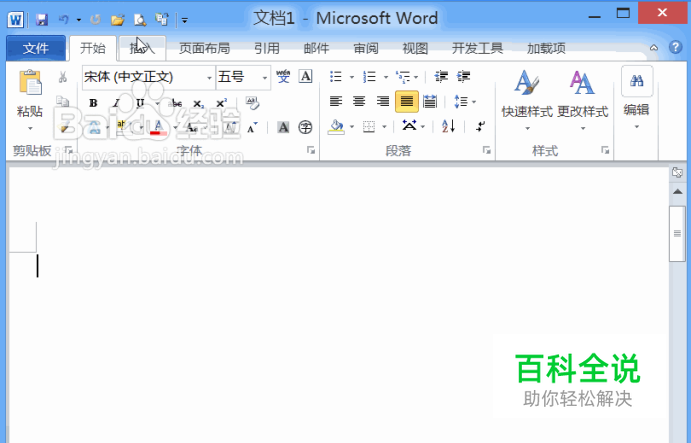Open the 更改样式 menu
Image resolution: width=691 pixels, height=443 pixels.
click(583, 101)
